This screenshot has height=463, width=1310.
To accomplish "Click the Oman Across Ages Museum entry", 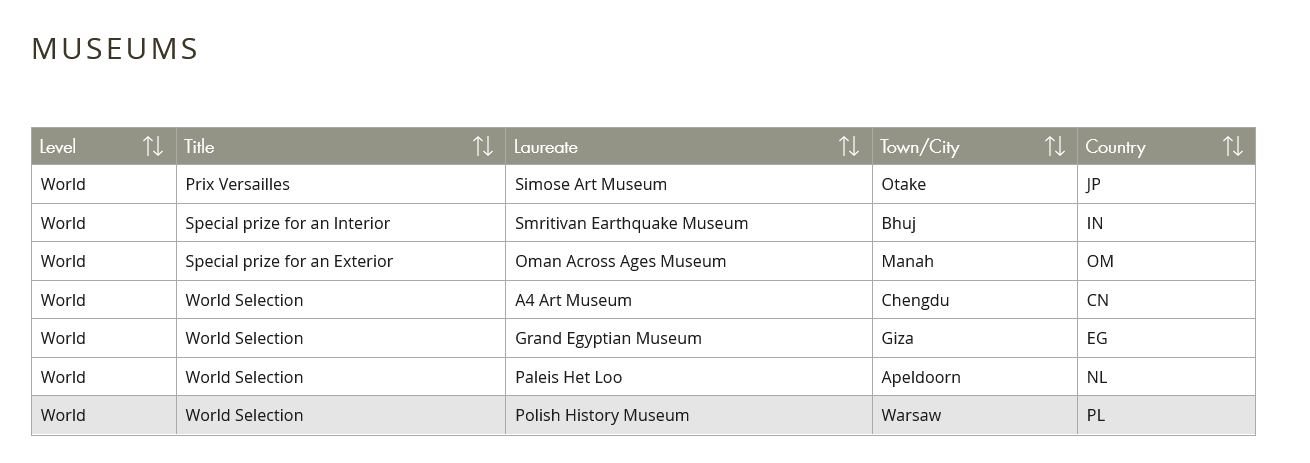I will [x=620, y=261].
